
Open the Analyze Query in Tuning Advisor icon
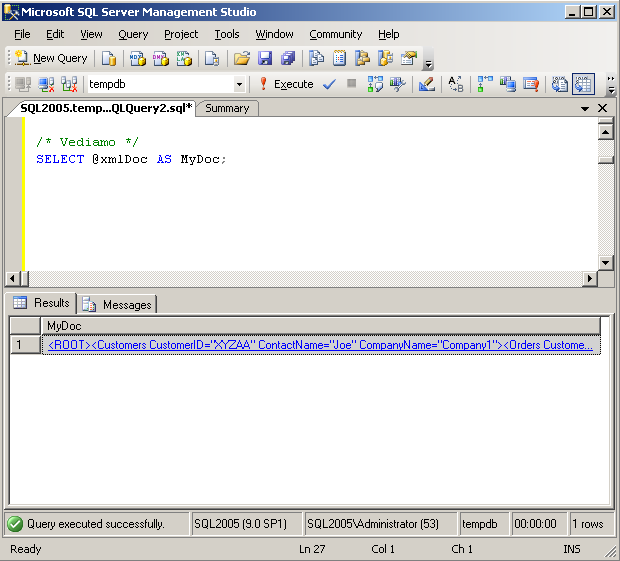pyautogui.click(x=398, y=84)
